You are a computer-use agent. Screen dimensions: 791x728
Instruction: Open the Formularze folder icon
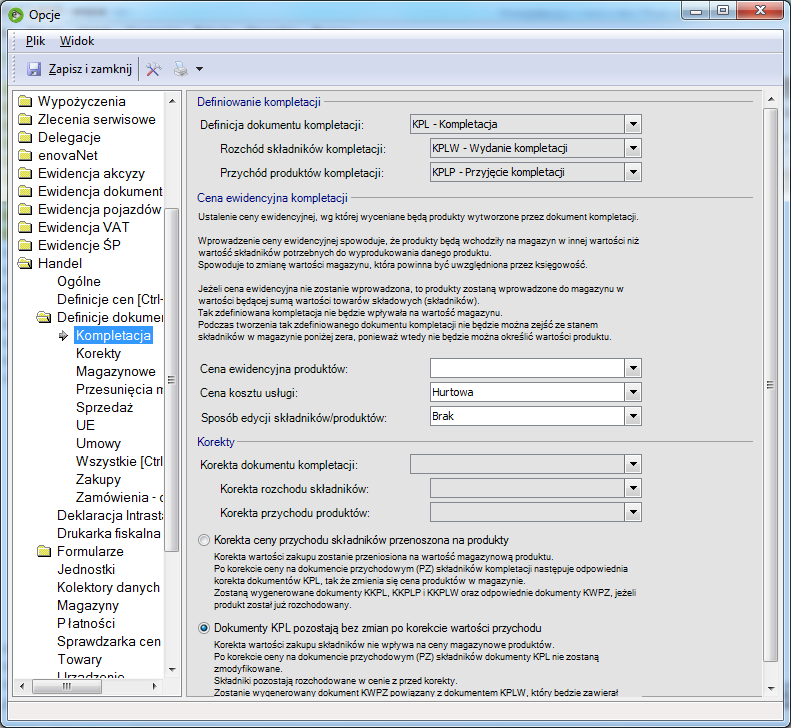click(x=44, y=551)
